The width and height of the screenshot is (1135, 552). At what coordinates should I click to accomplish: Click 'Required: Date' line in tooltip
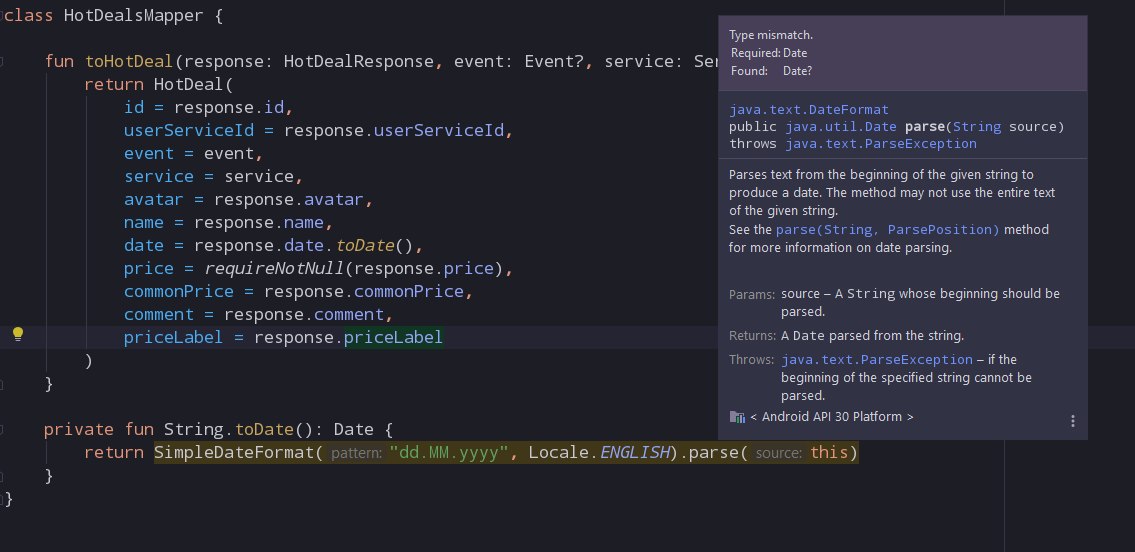click(x=769, y=53)
